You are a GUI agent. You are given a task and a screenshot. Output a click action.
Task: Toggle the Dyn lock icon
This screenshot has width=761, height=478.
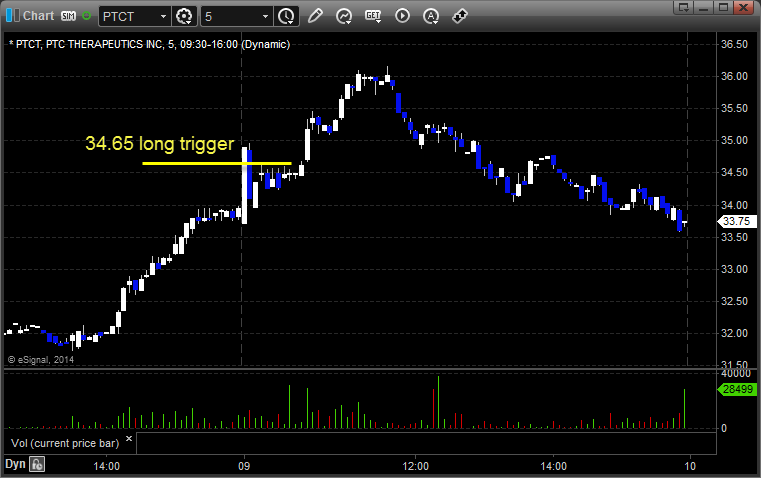click(37, 464)
